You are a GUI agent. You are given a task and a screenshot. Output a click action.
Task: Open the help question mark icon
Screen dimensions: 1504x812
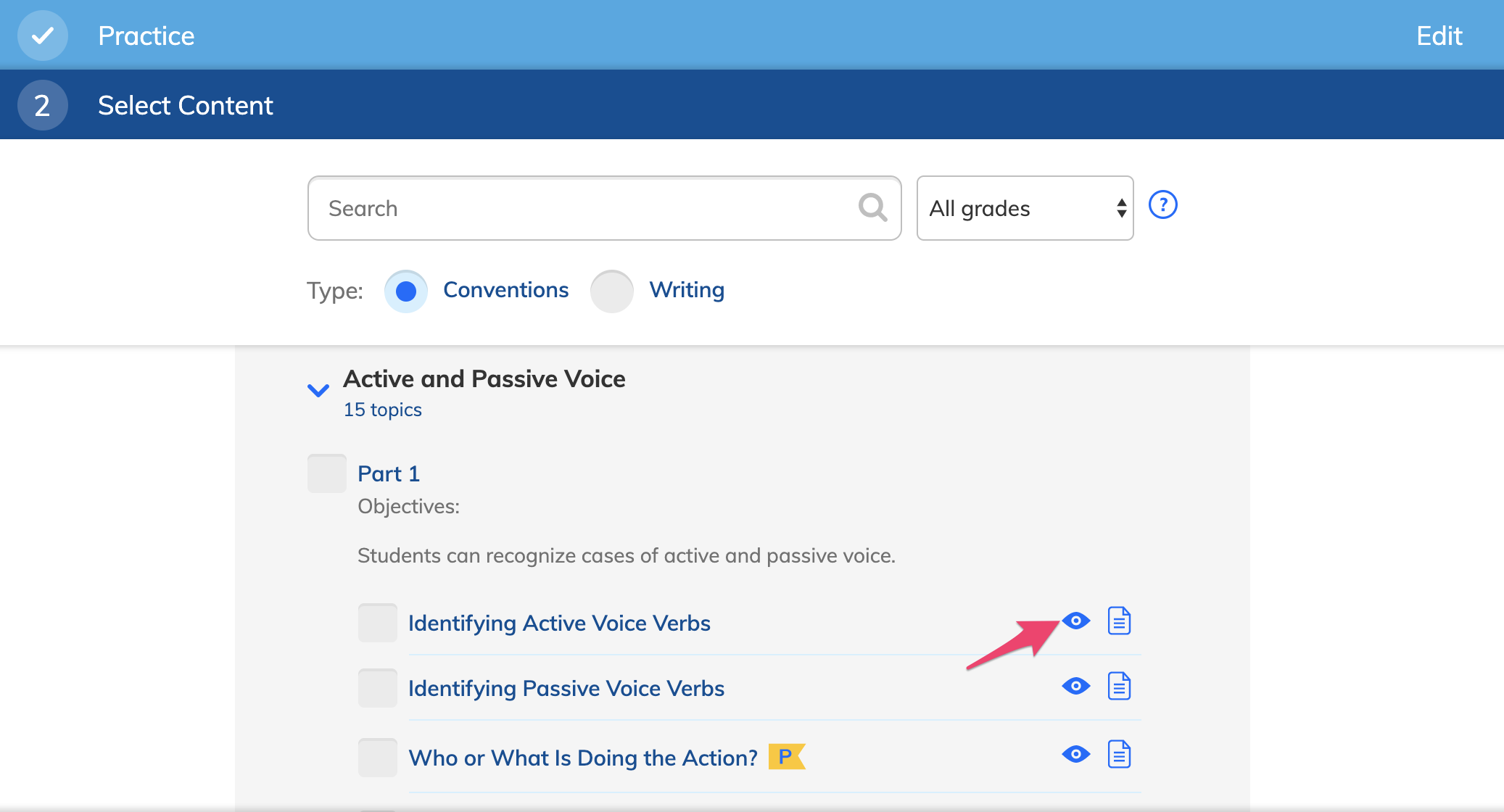1163,205
